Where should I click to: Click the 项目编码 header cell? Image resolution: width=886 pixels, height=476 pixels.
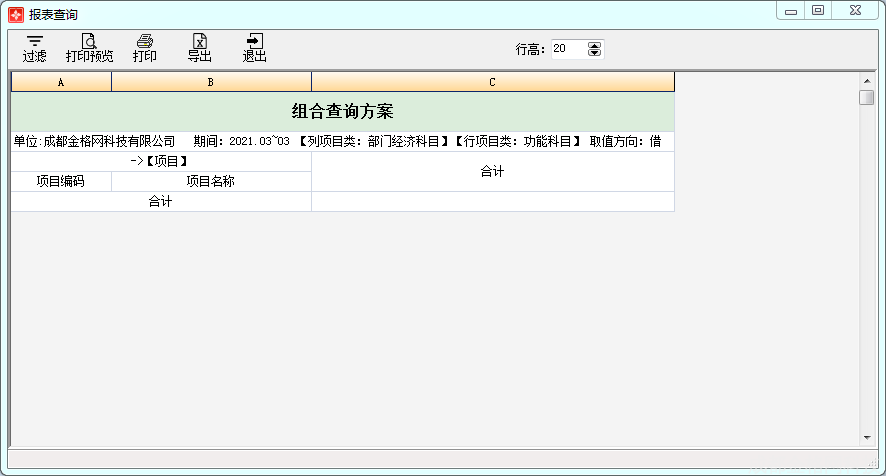(x=61, y=181)
